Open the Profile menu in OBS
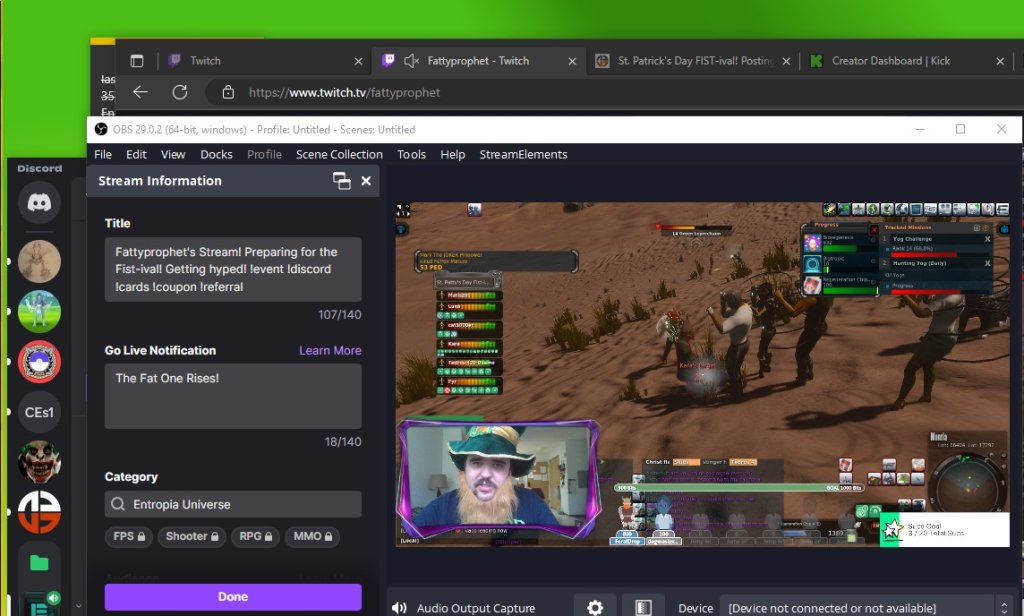Viewport: 1024px width, 616px height. [x=264, y=155]
